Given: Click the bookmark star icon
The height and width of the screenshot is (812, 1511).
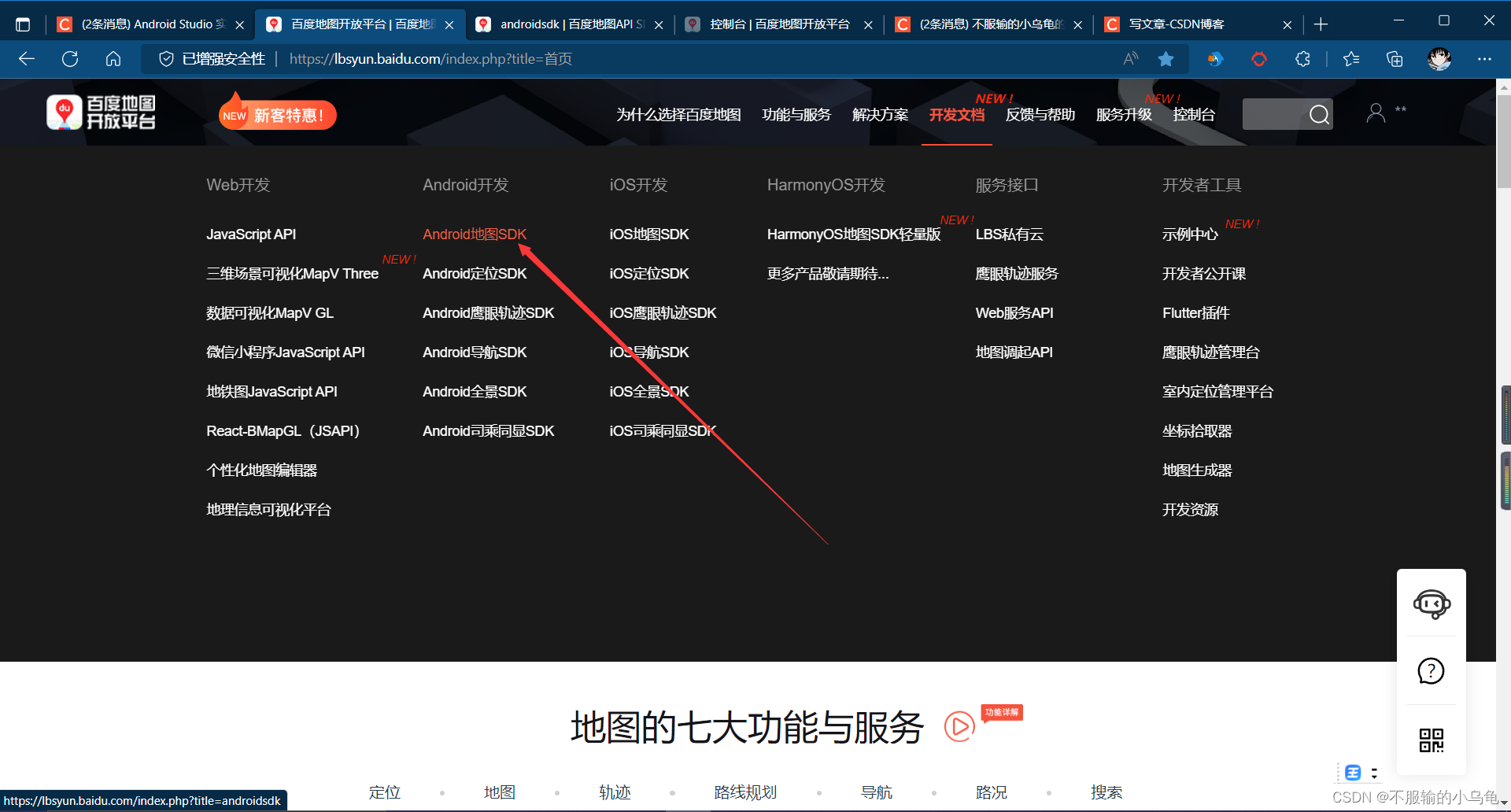Looking at the screenshot, I should pyautogui.click(x=1166, y=59).
